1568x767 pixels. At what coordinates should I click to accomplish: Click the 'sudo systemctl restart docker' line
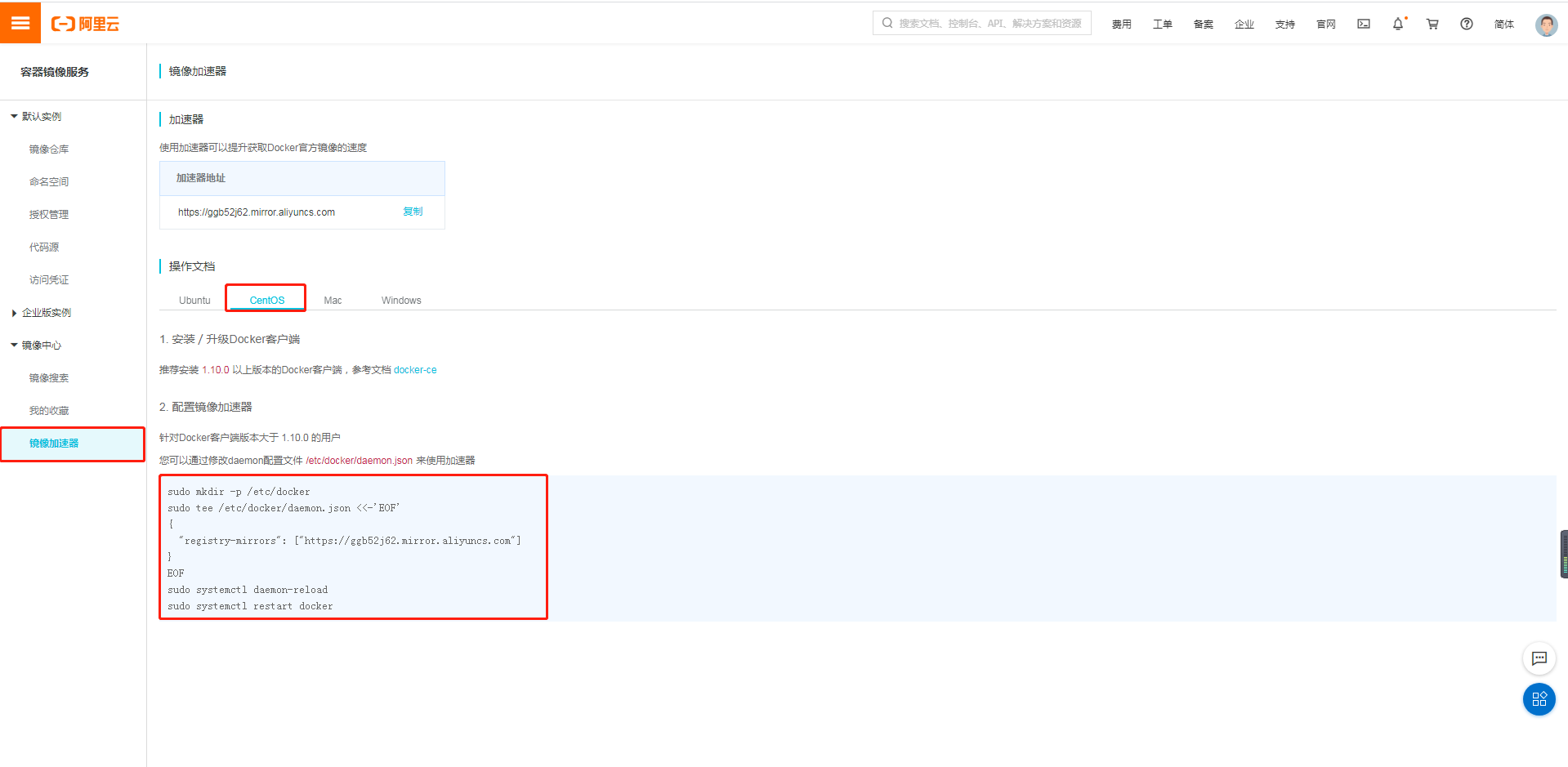(250, 606)
